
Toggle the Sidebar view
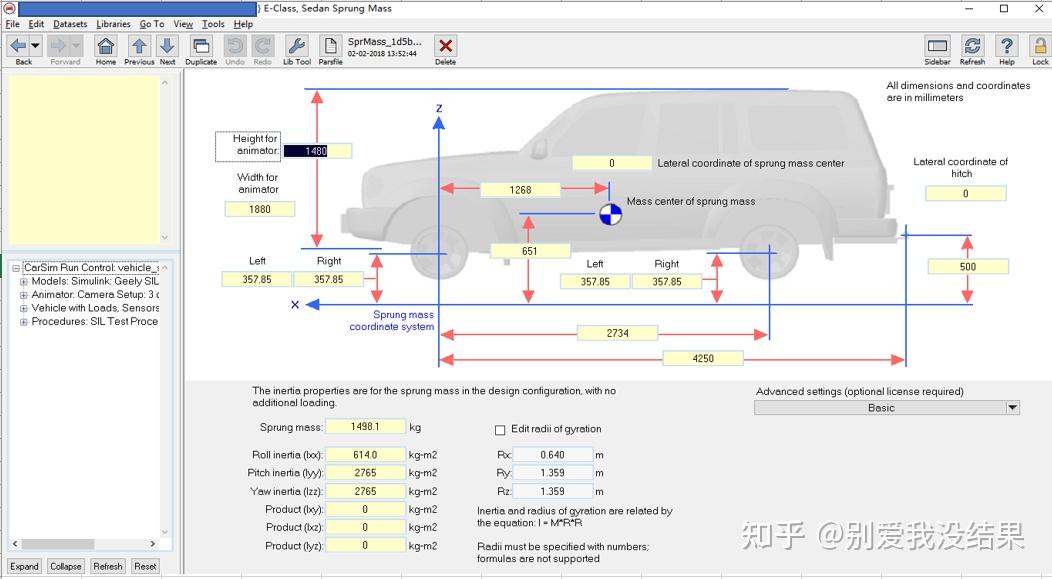[x=937, y=45]
